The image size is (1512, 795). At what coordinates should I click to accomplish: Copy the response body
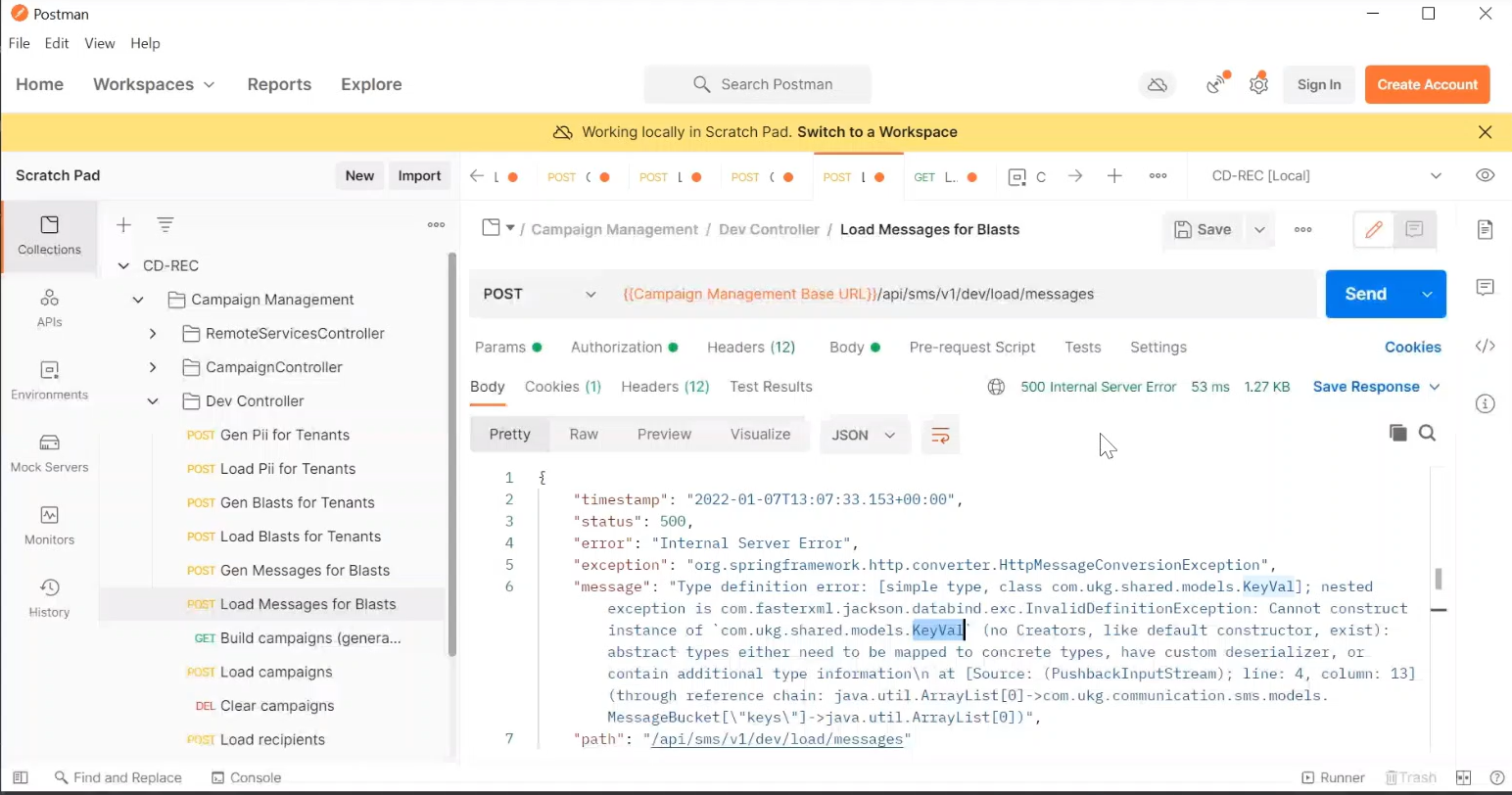tap(1398, 432)
